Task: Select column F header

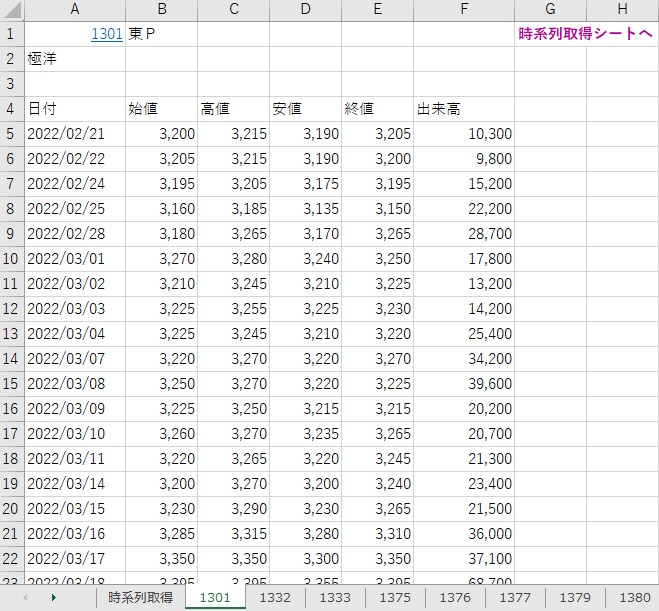Action: tap(464, 9)
